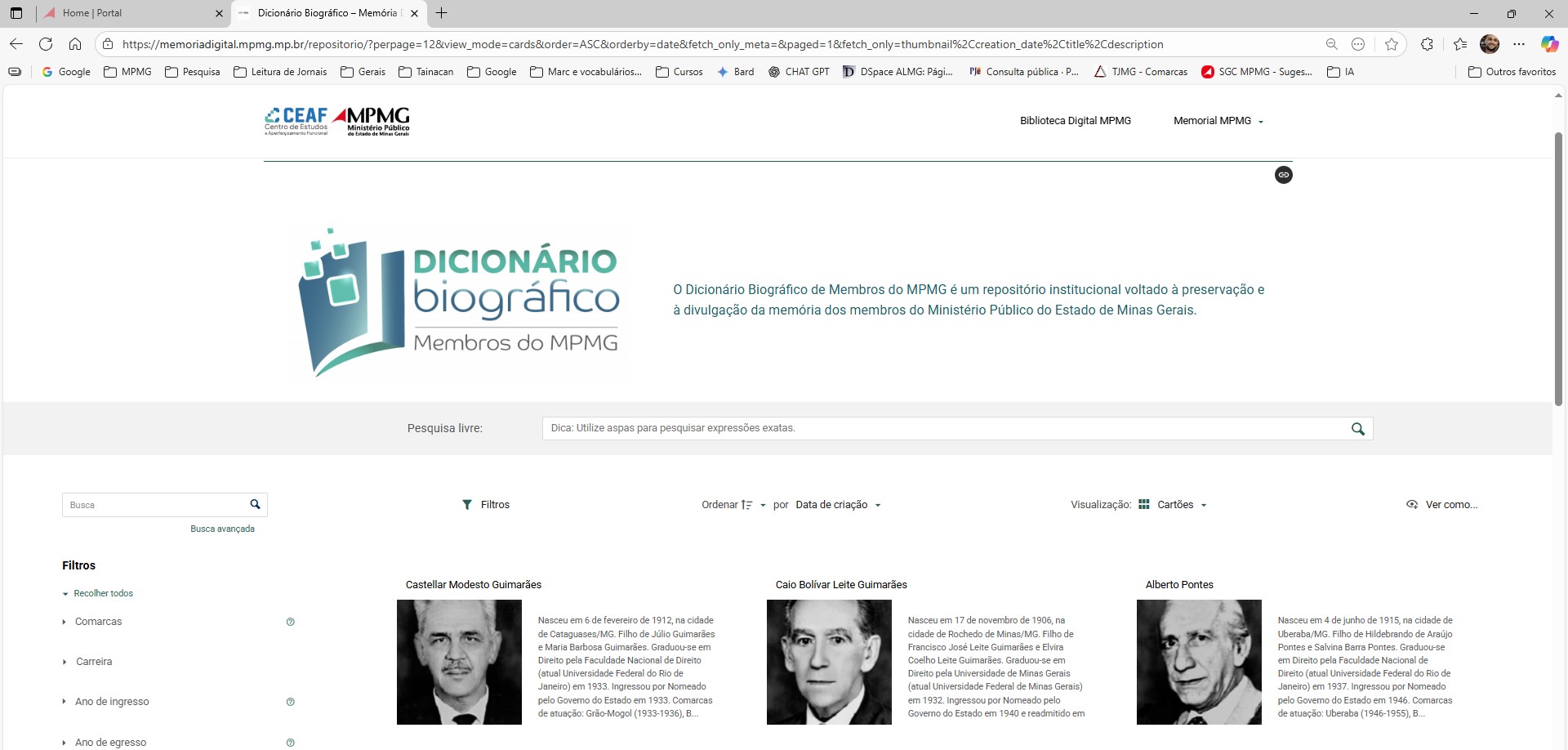1568x750 pixels.
Task: Copy page link via chain icon
Action: [1284, 175]
